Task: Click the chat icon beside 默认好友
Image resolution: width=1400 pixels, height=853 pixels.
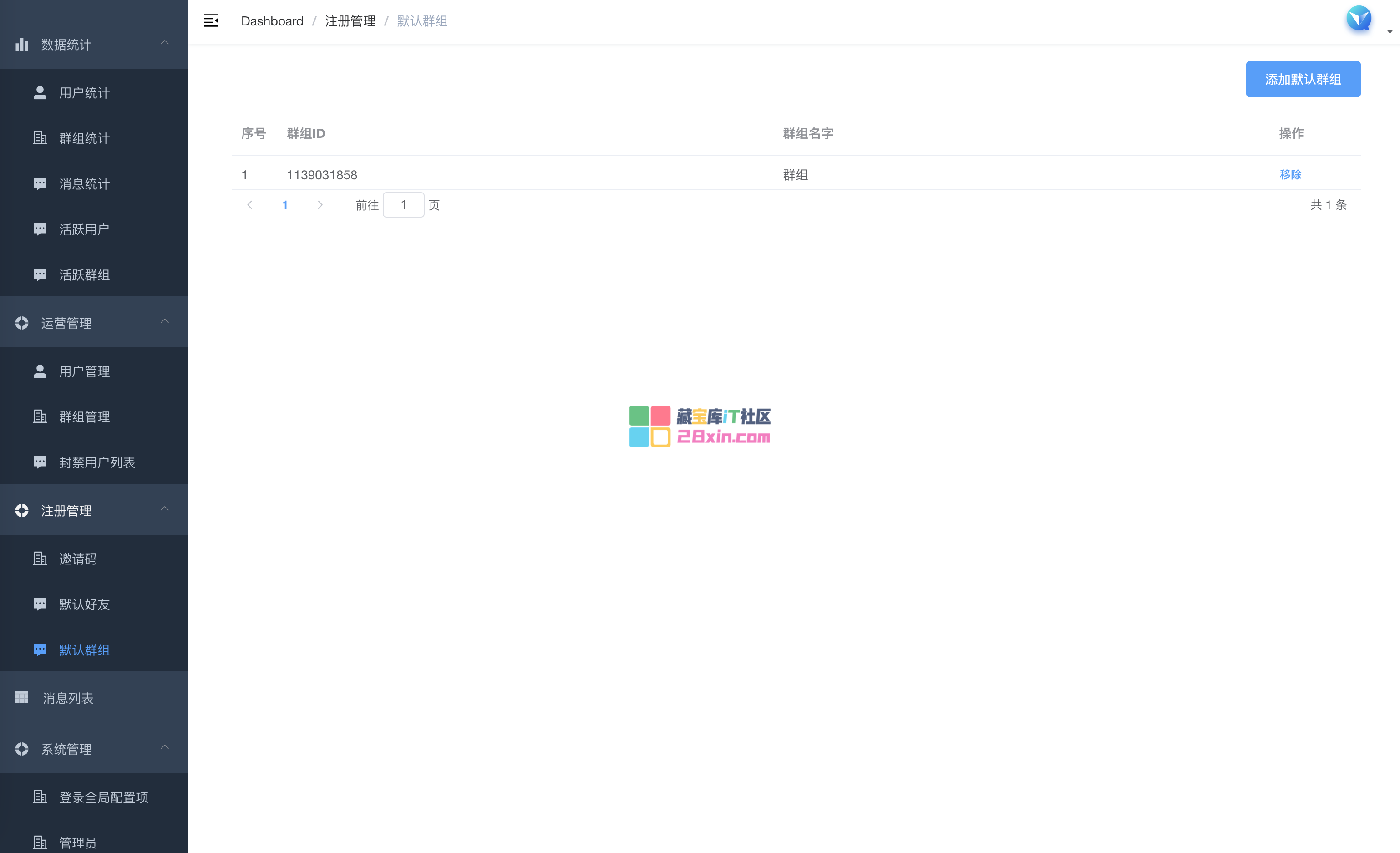Action: [x=40, y=604]
